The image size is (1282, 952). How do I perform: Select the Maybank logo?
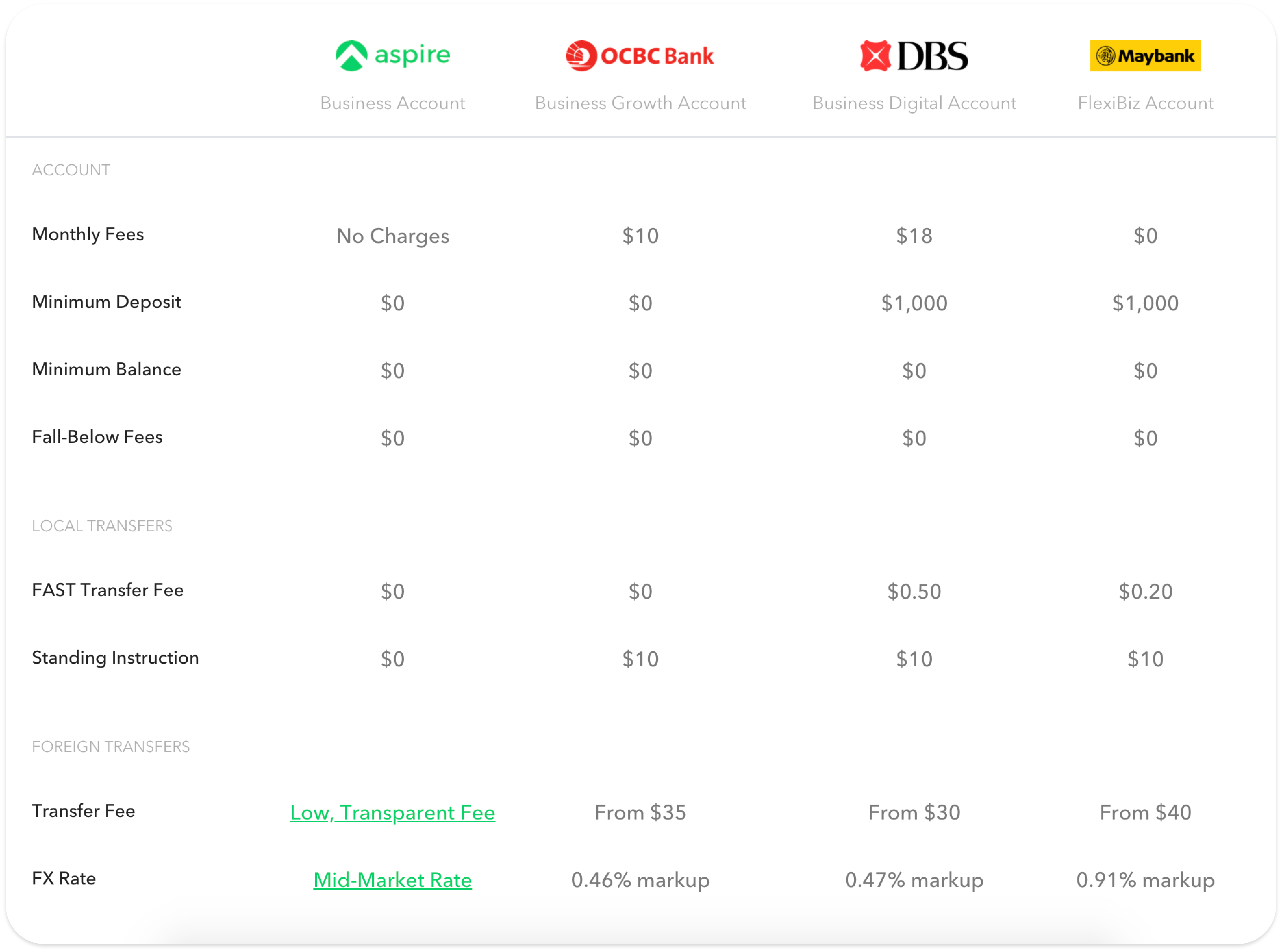(x=1145, y=56)
